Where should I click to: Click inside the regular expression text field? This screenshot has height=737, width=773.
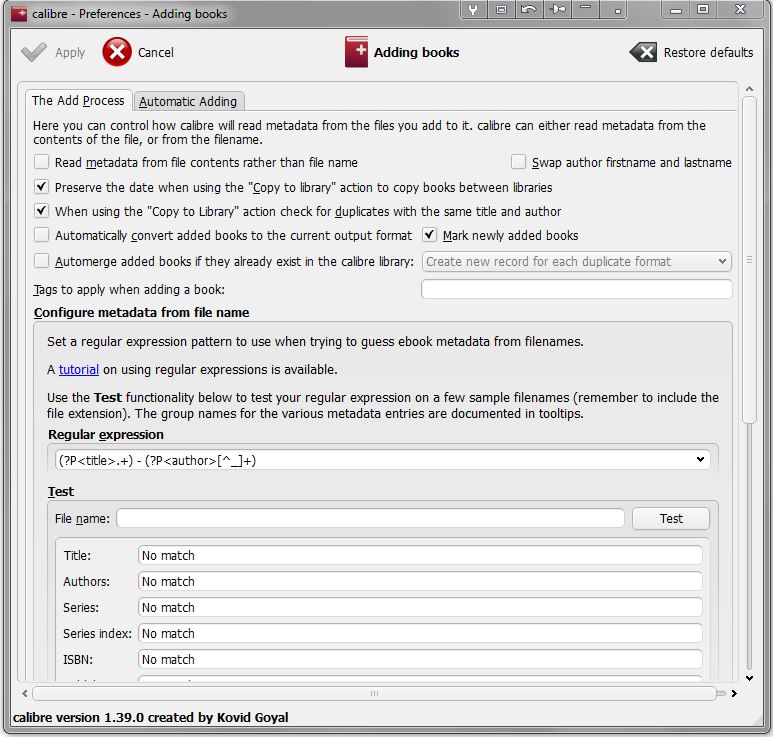(372, 460)
